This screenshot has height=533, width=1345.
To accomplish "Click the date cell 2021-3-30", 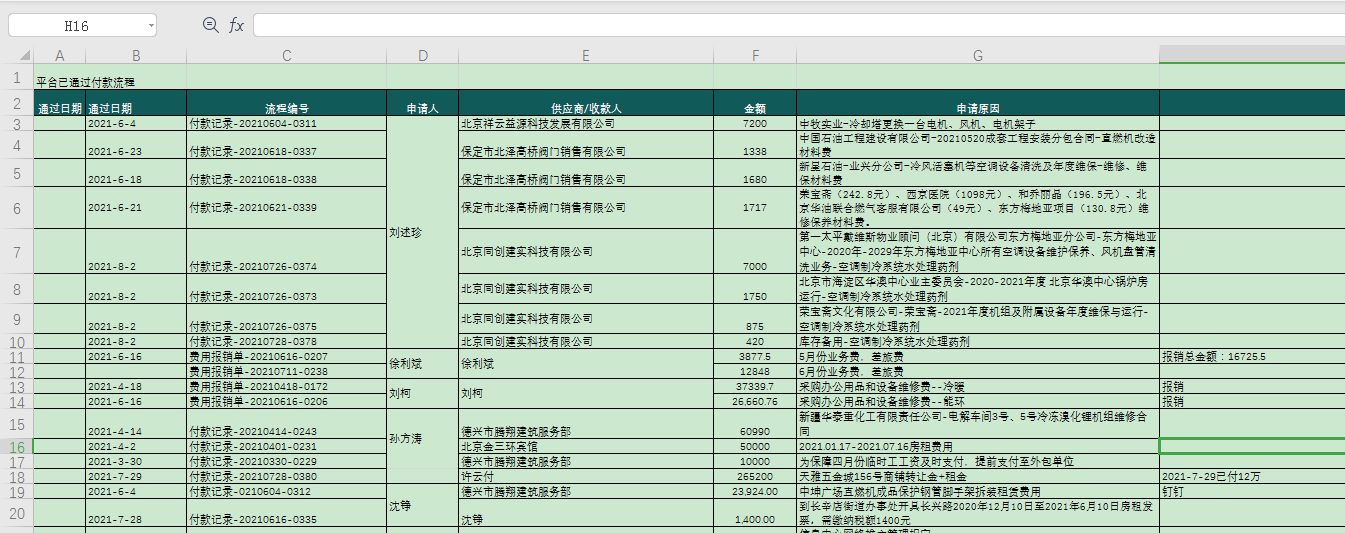I will click(x=136, y=462).
